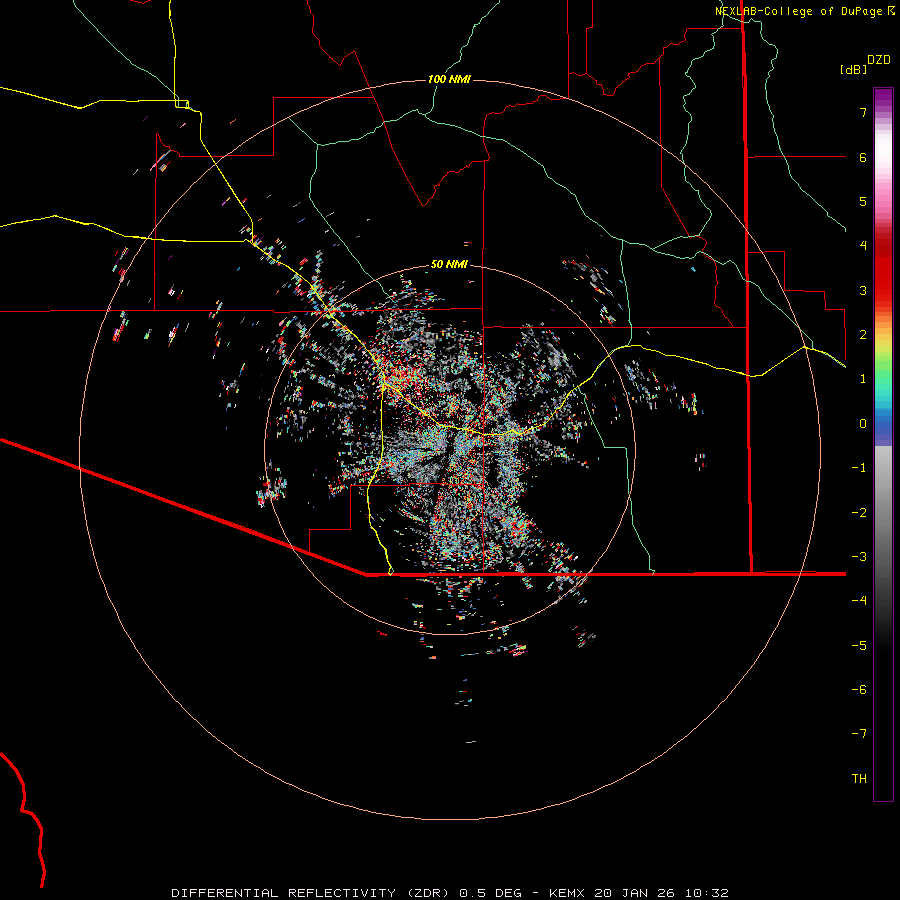The height and width of the screenshot is (900, 900).
Task: Click the -5 value on the scale
Action: click(859, 645)
